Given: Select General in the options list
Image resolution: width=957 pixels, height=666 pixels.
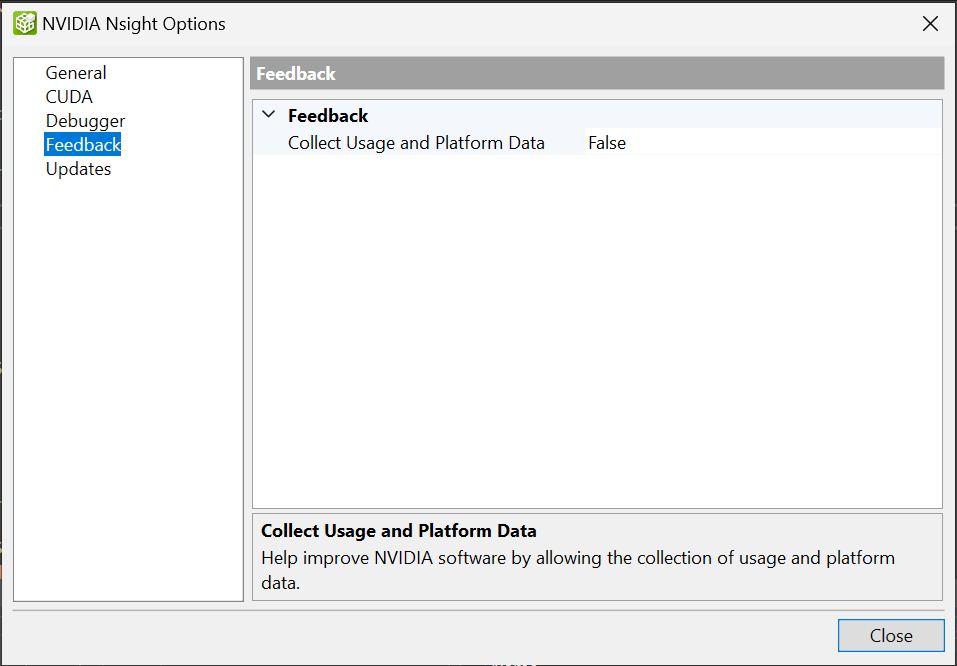Looking at the screenshot, I should pyautogui.click(x=76, y=73).
